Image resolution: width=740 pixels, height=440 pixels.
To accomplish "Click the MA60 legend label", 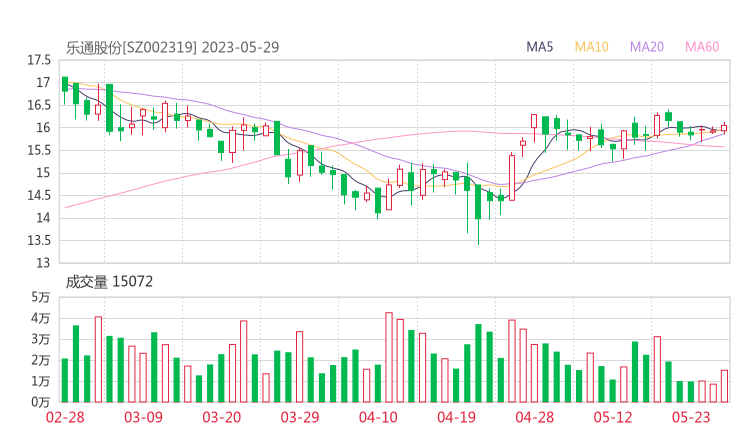I will pos(702,47).
